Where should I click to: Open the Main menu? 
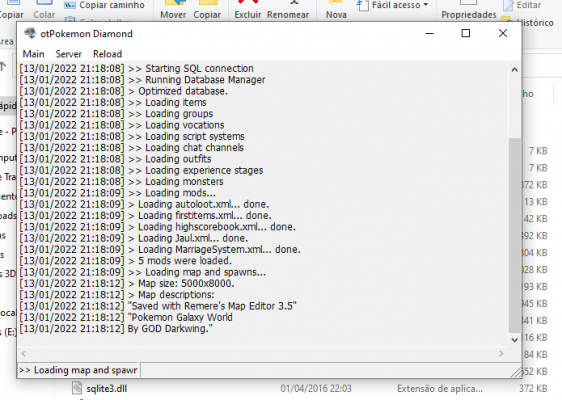[x=33, y=54]
